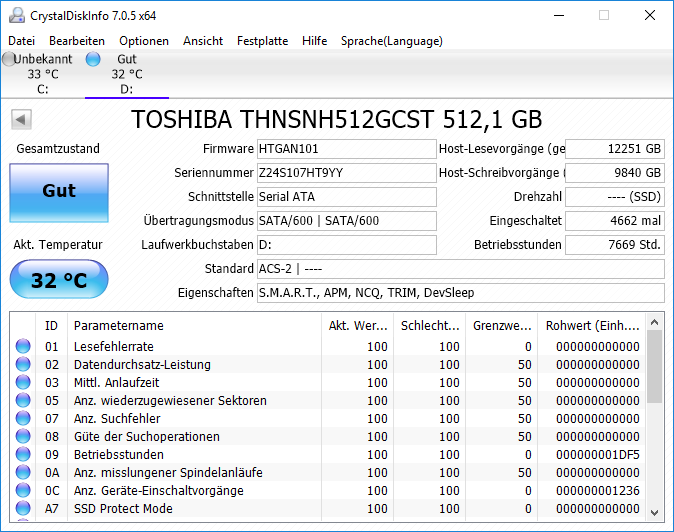Click the Schlecht... column header
Image resolution: width=674 pixels, height=532 pixels.
[x=430, y=325]
